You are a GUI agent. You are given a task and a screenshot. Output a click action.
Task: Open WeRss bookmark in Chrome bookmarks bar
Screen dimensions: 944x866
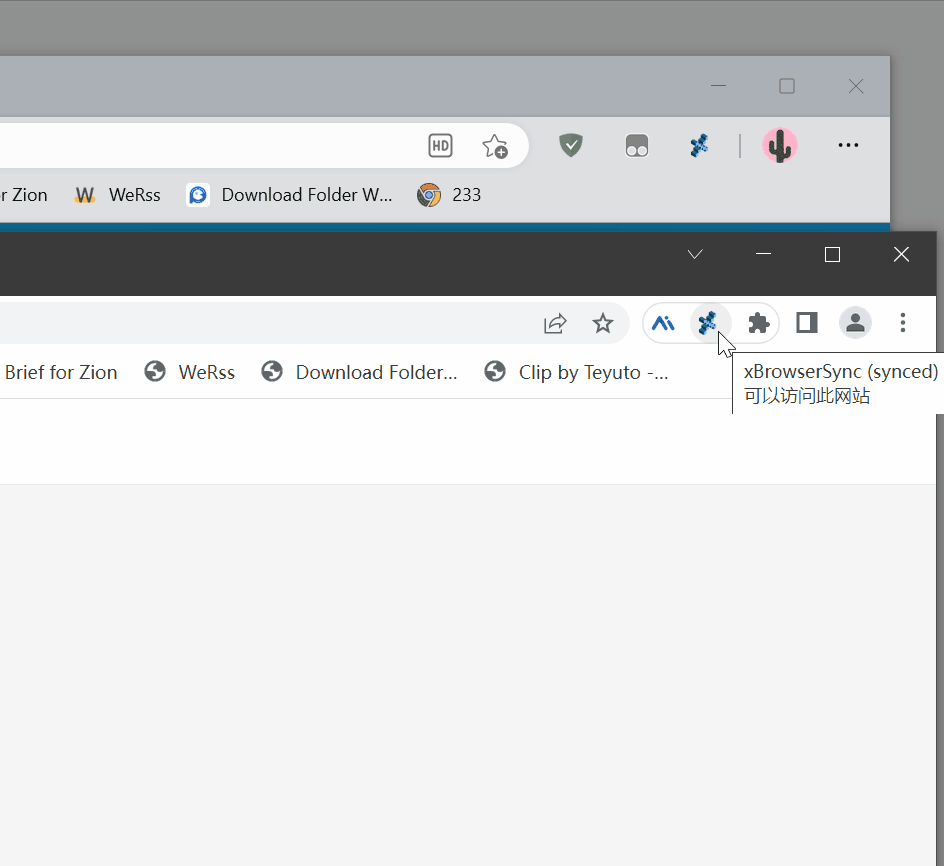[190, 372]
